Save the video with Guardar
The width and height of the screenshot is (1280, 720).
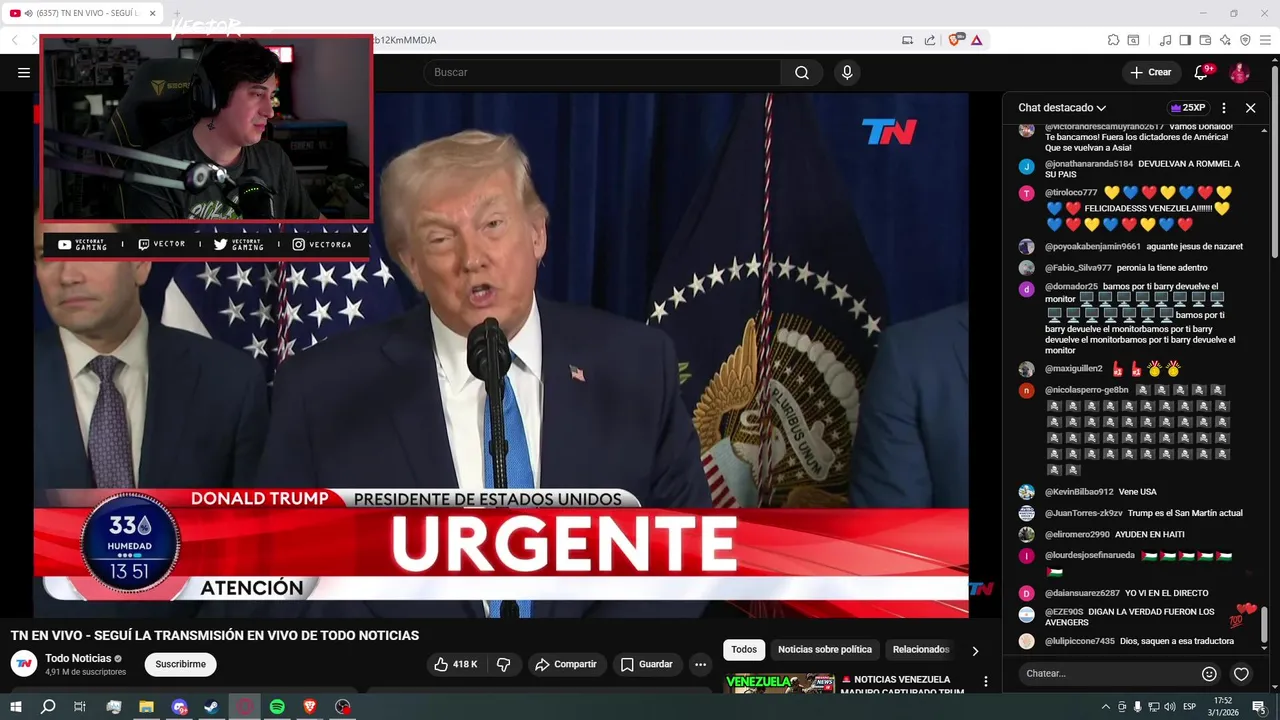tap(646, 664)
